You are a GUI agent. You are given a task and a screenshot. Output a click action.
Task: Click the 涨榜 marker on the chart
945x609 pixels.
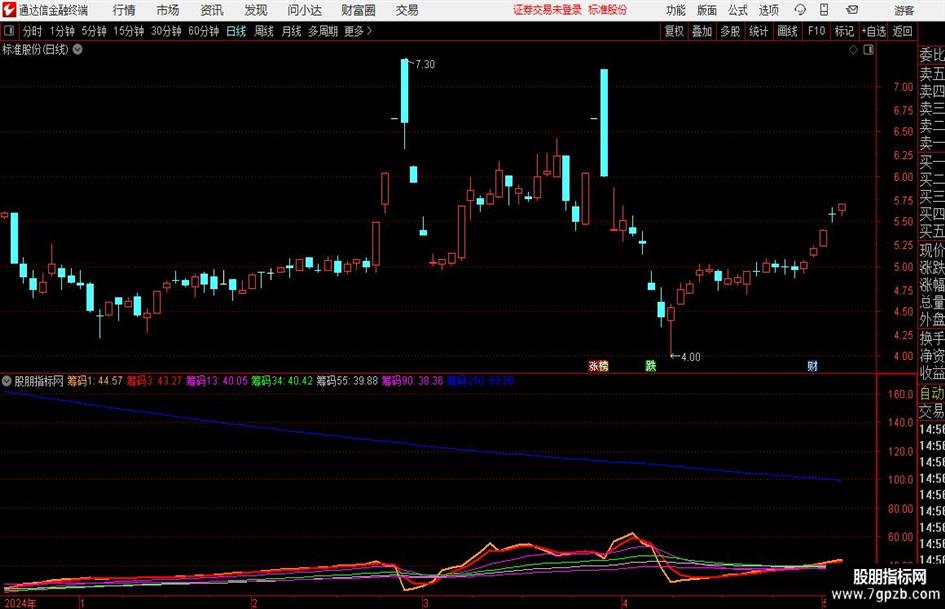598,366
